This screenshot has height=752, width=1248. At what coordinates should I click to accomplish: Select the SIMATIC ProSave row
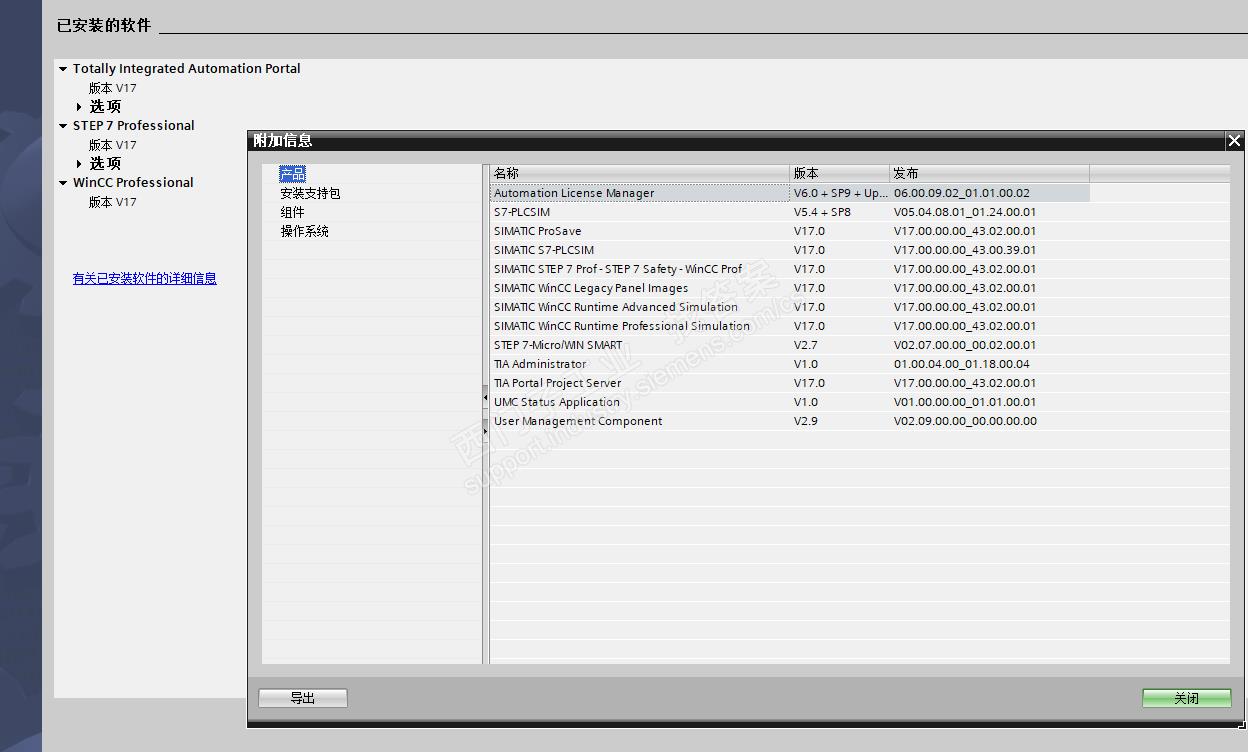click(x=790, y=231)
